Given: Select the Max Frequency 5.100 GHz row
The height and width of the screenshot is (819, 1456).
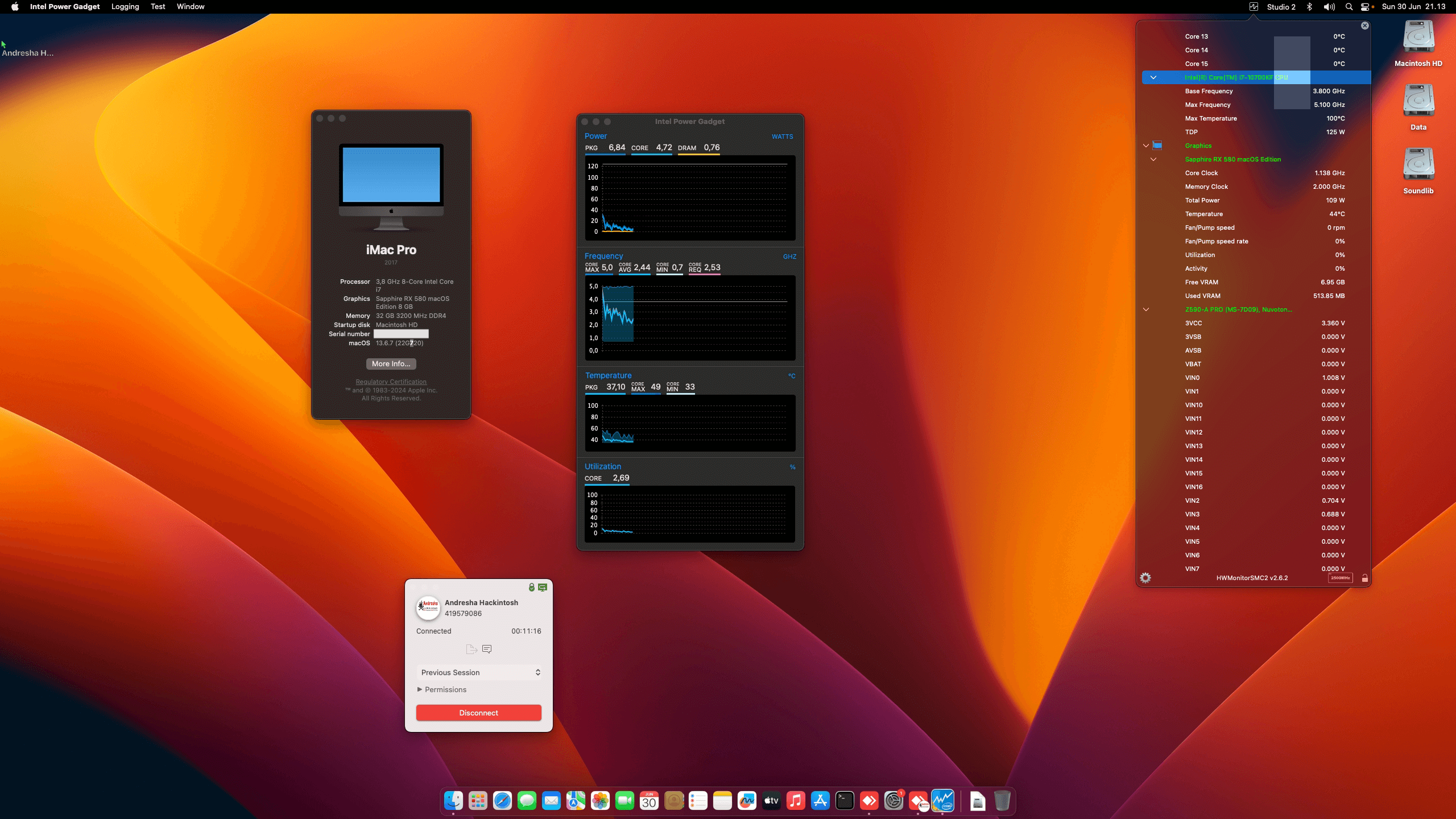Looking at the screenshot, I should pyautogui.click(x=1257, y=105).
